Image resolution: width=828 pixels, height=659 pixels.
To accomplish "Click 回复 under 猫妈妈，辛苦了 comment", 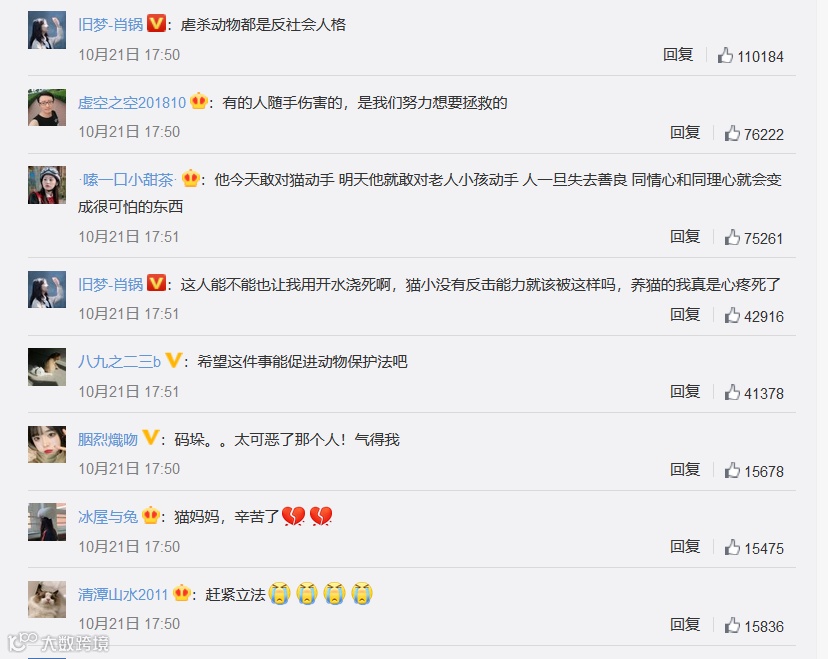I will [x=685, y=546].
